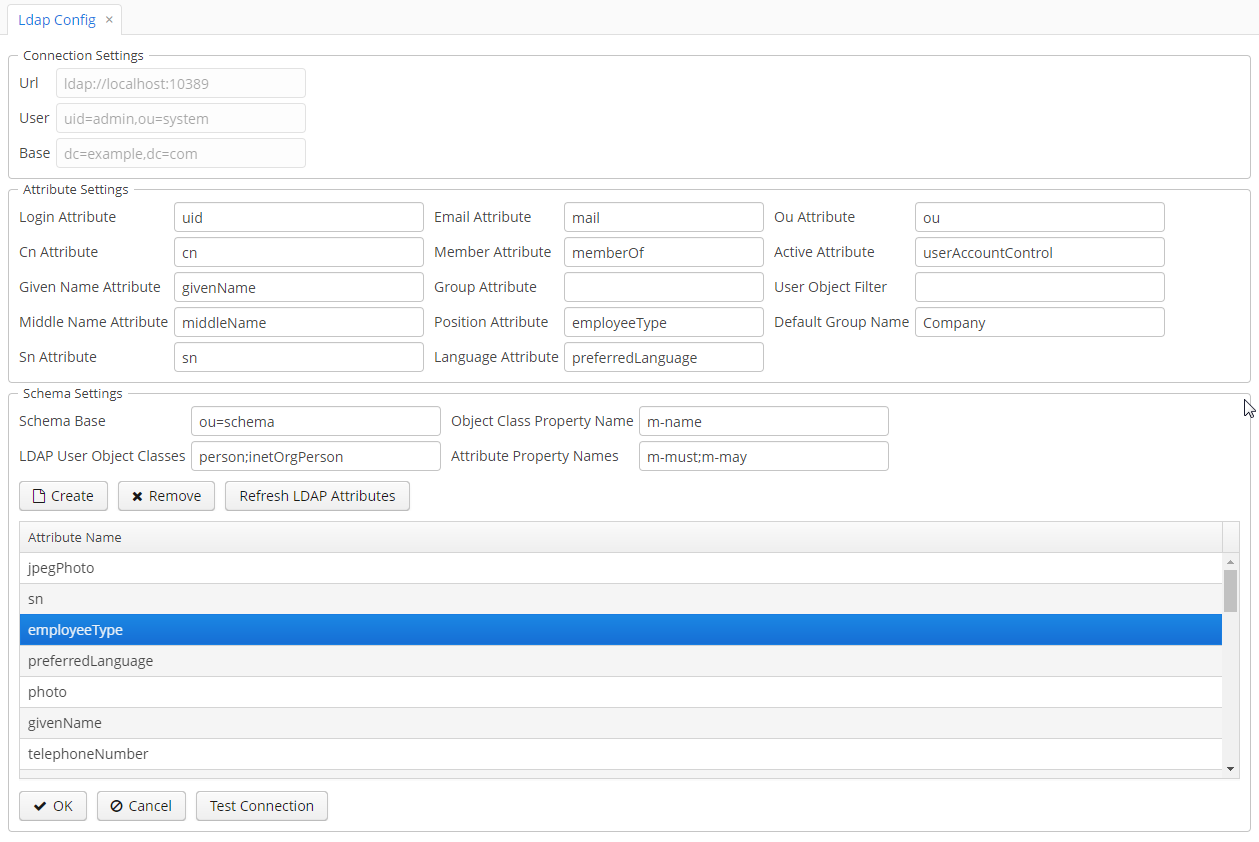This screenshot has width=1259, height=842.
Task: Edit the Default Group Name field
Action: (x=1040, y=322)
